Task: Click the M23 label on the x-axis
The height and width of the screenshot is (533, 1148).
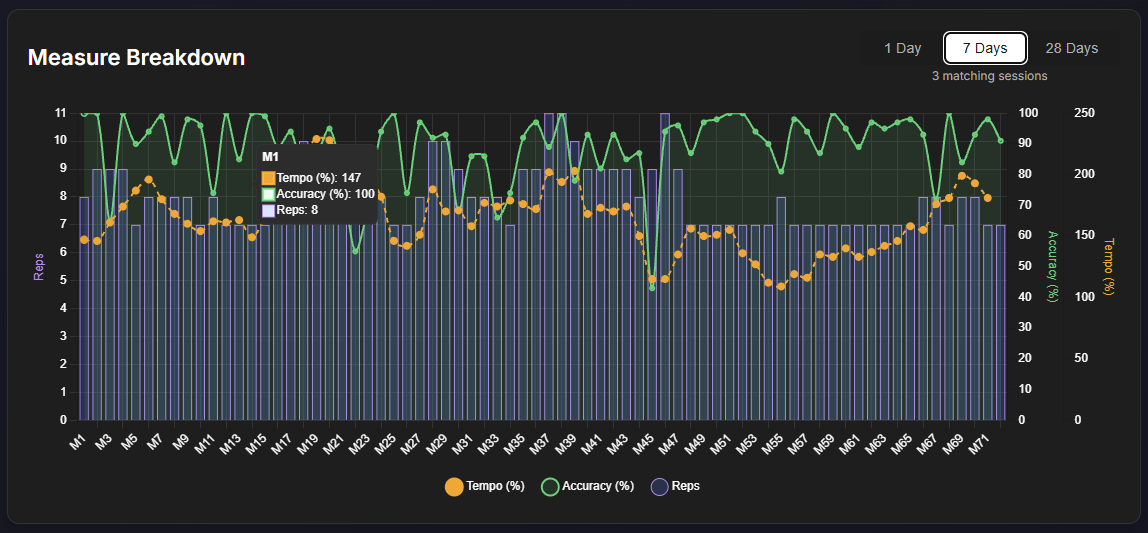Action: coord(358,442)
